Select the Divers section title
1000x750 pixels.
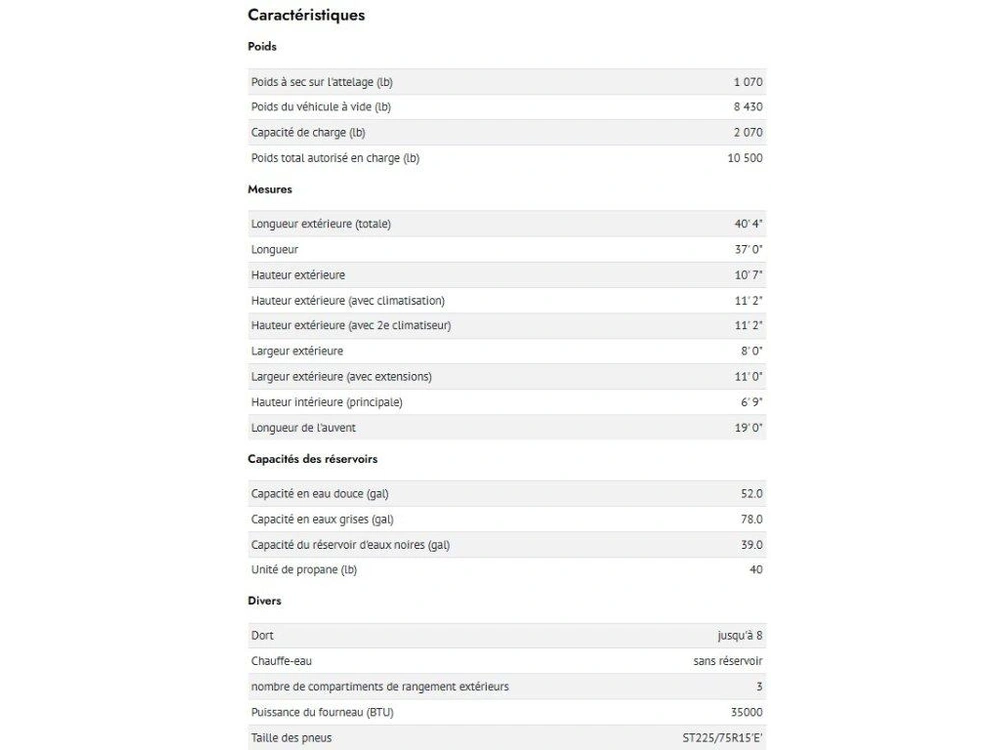click(264, 601)
